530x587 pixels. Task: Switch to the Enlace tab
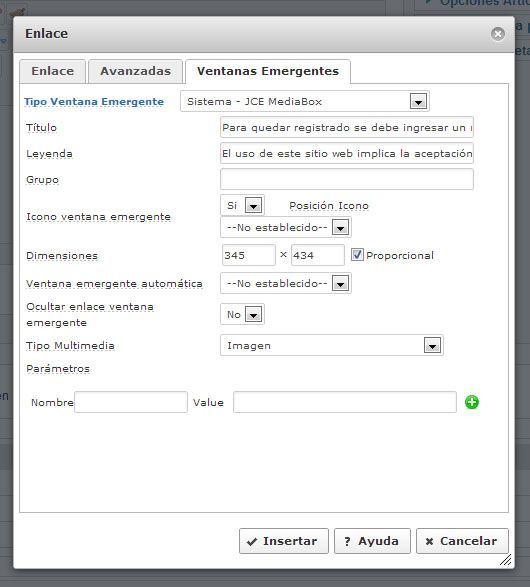coord(53,71)
